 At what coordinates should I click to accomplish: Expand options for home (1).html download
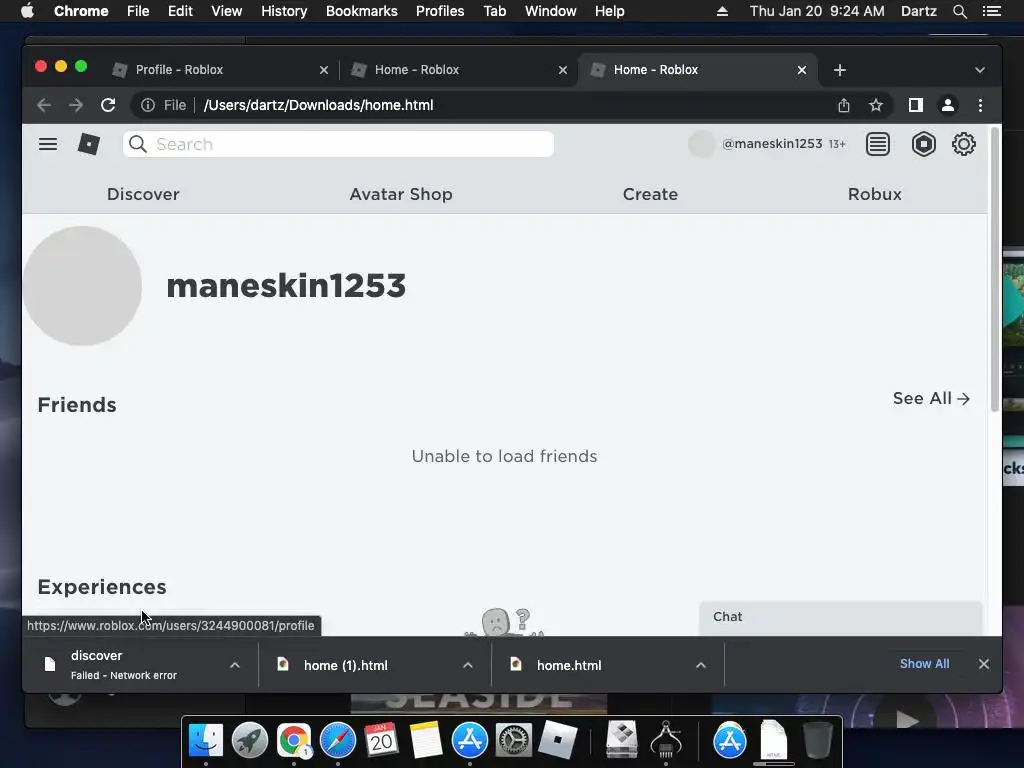pyautogui.click(x=468, y=665)
